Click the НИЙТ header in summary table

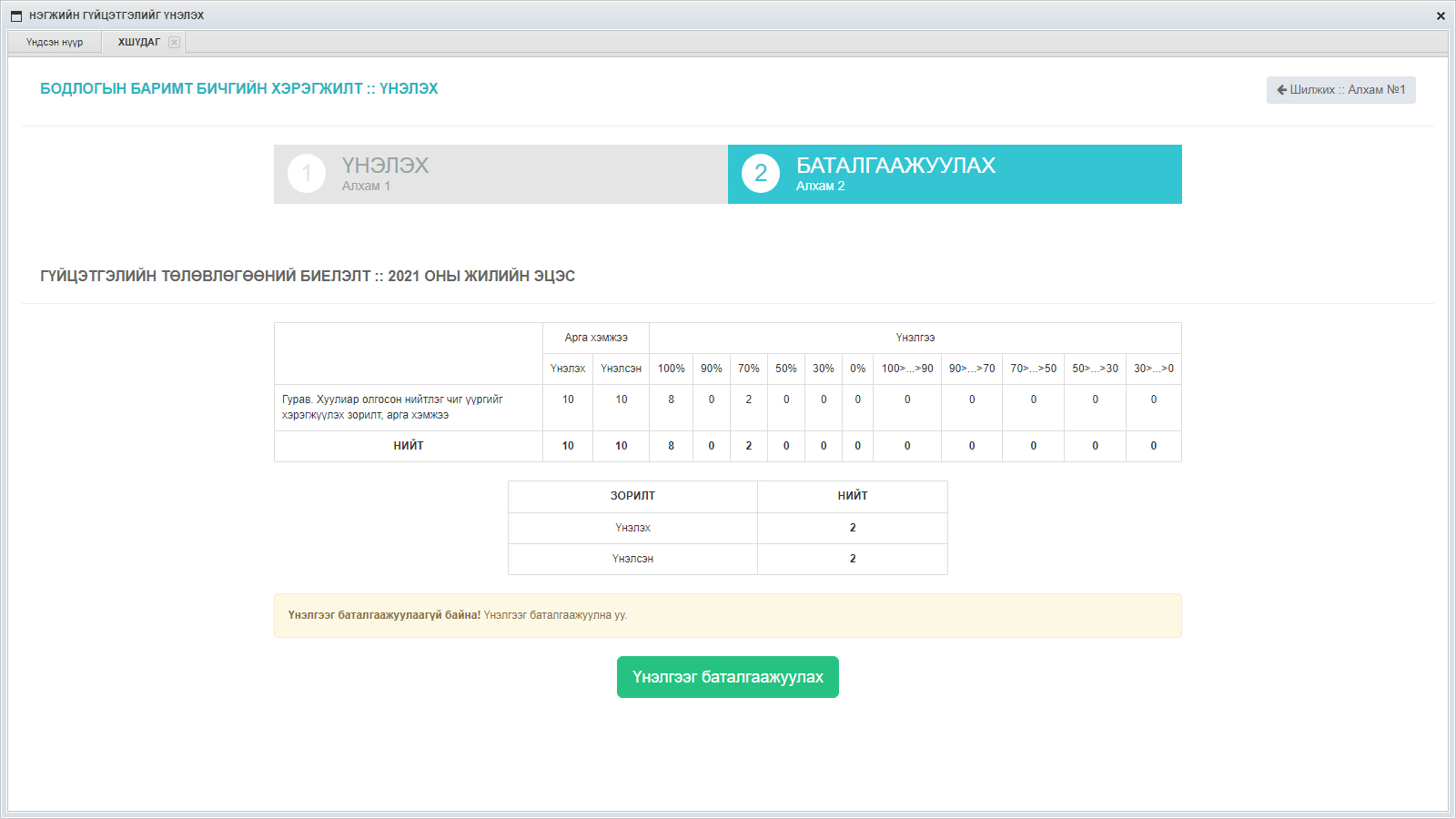(853, 496)
